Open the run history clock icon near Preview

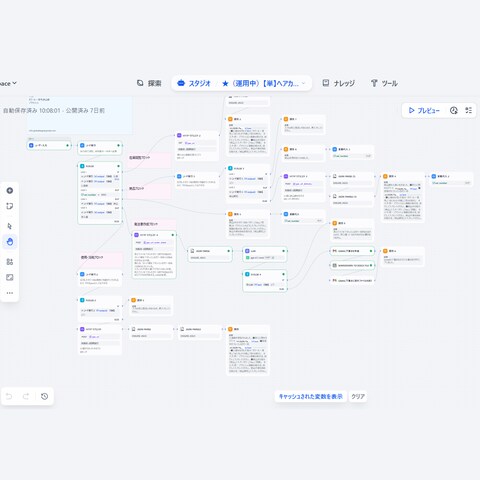coord(453,110)
